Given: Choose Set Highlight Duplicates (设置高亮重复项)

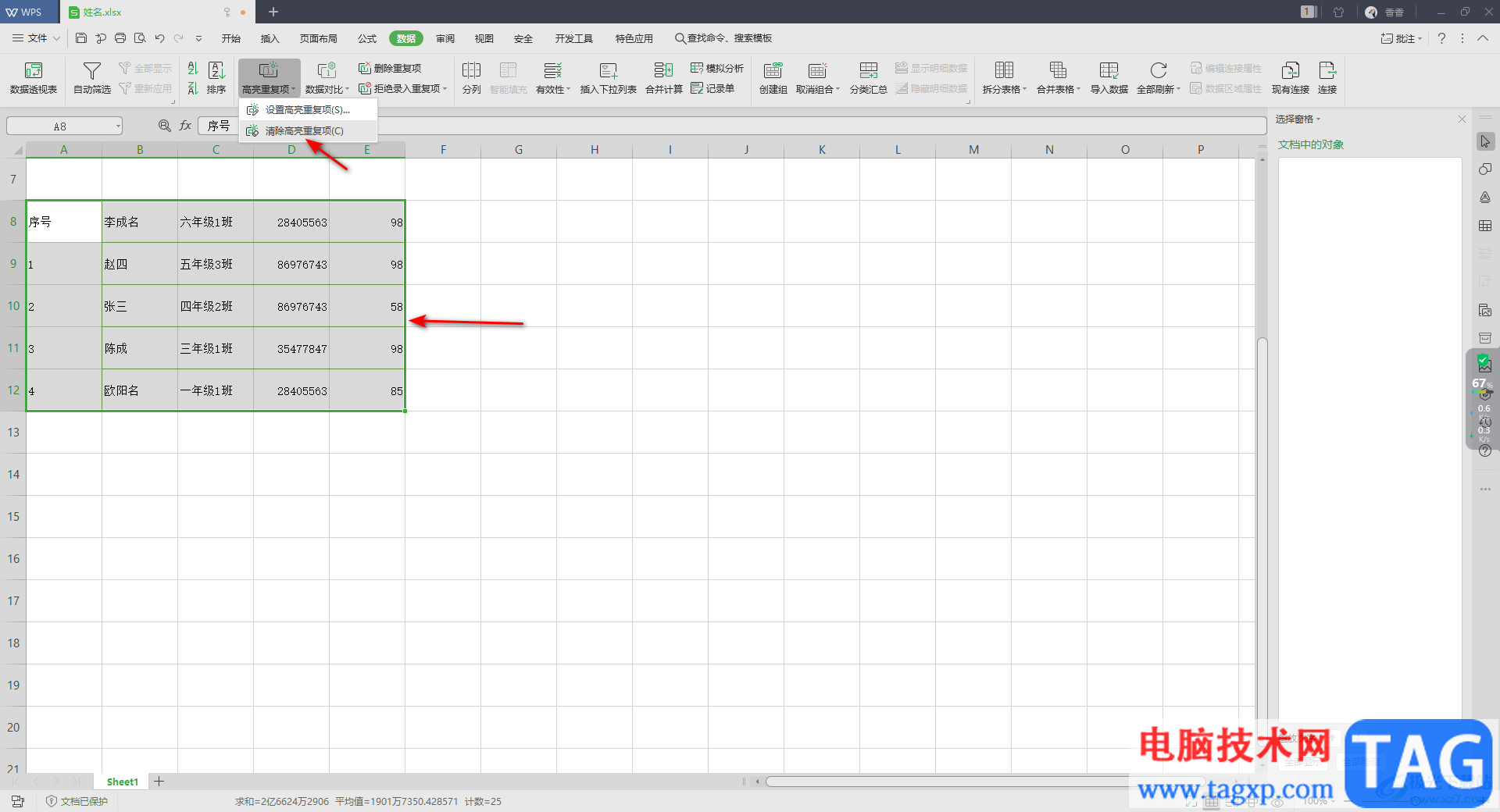Looking at the screenshot, I should [308, 110].
